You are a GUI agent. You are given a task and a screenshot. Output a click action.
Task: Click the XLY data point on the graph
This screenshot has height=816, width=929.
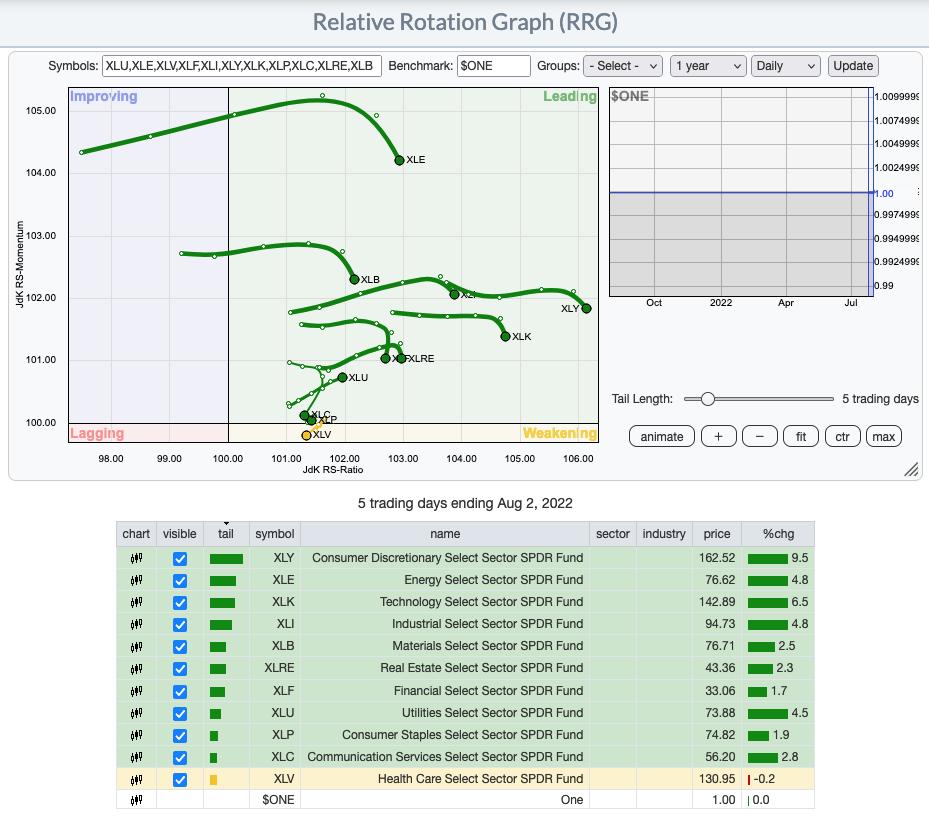[x=586, y=308]
